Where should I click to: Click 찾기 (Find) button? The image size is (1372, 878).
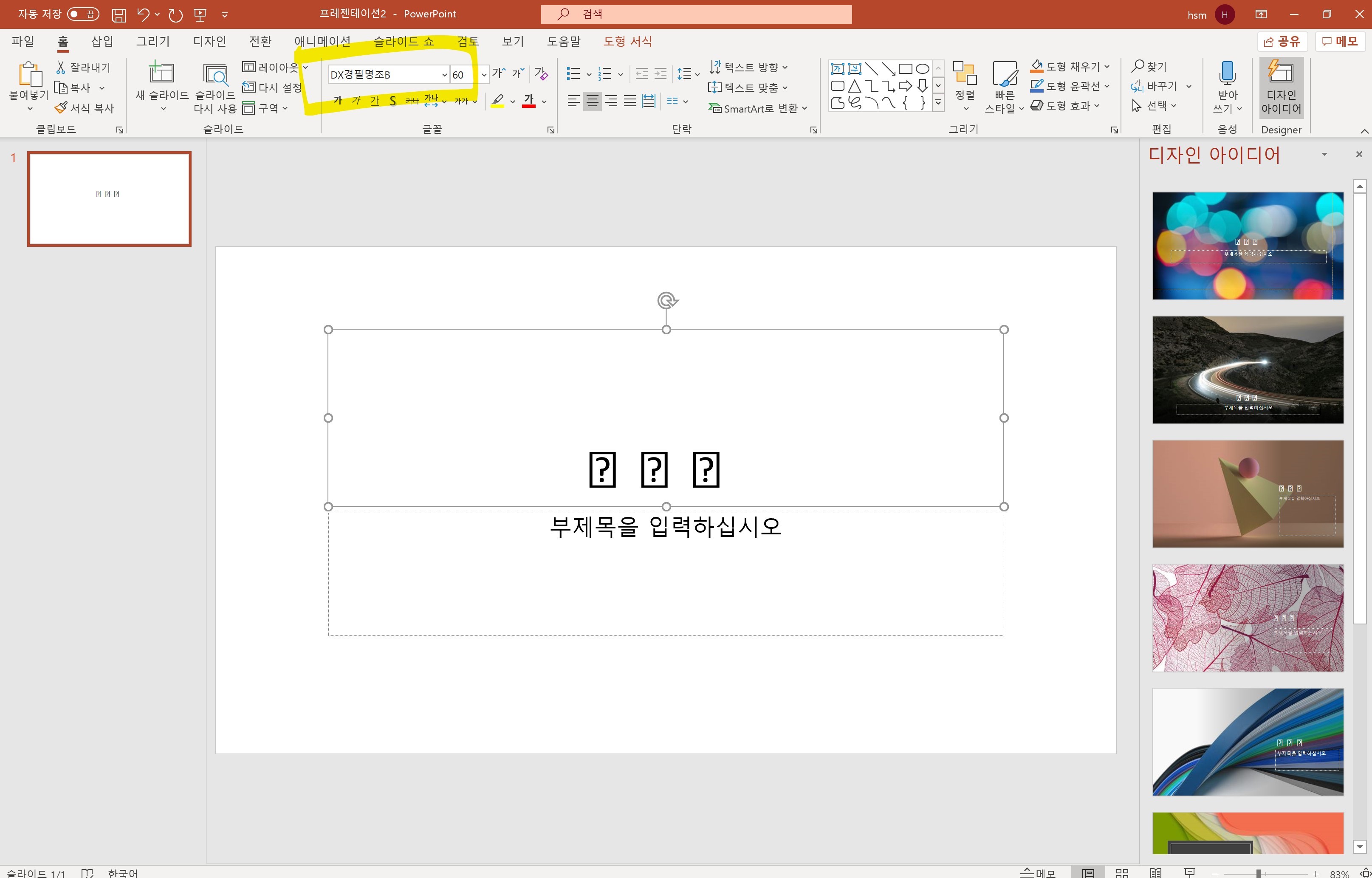point(1149,66)
